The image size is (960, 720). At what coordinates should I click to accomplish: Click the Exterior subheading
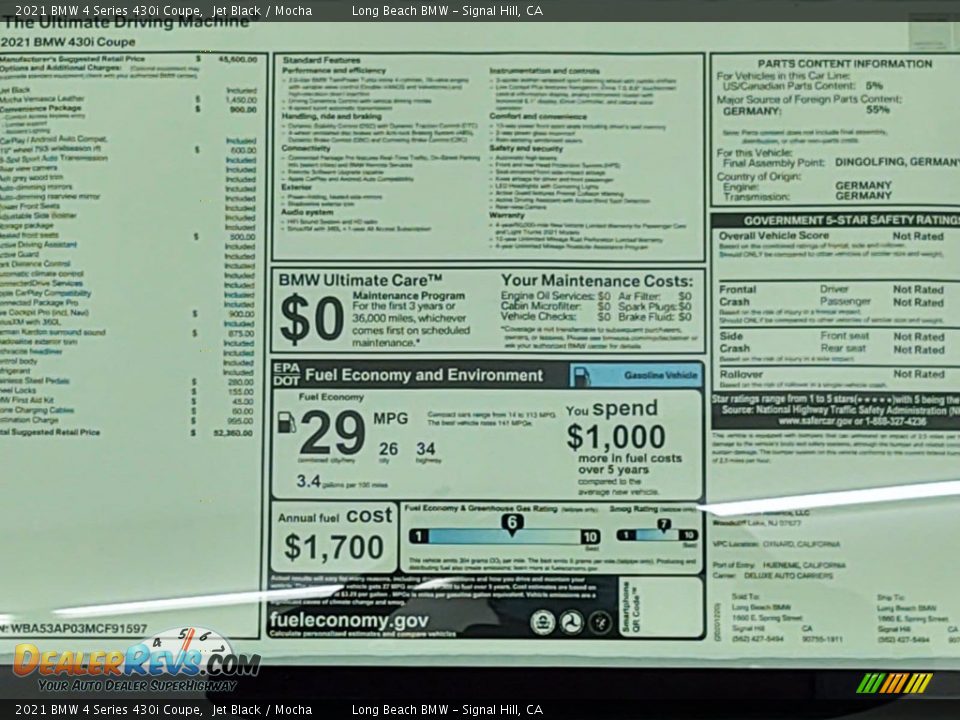click(296, 187)
